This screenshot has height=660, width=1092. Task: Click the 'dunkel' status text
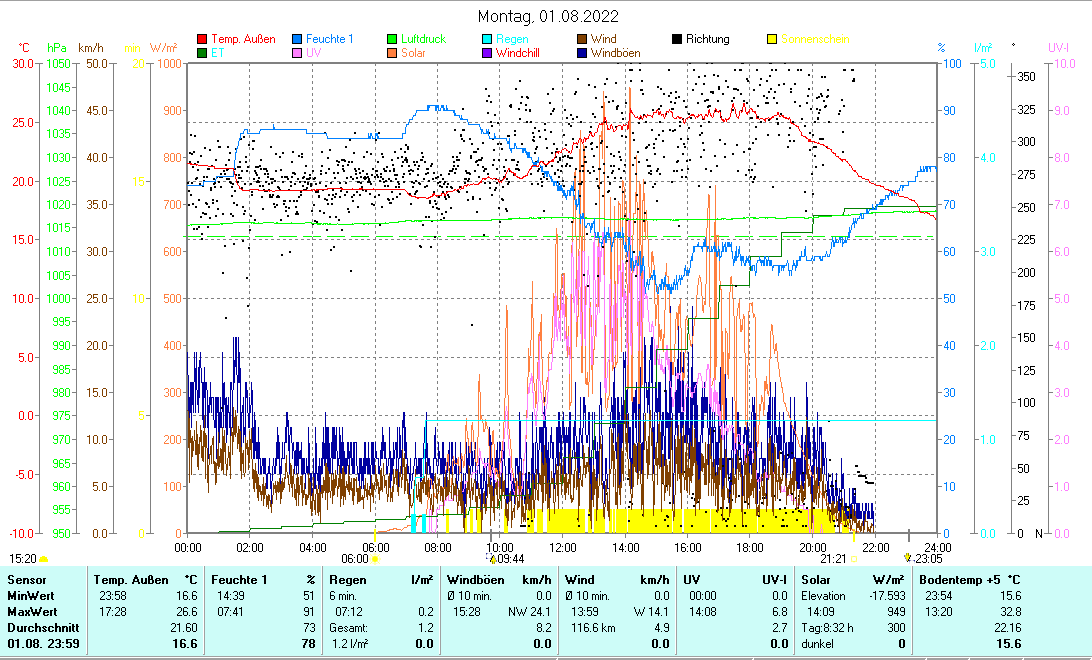[x=818, y=644]
